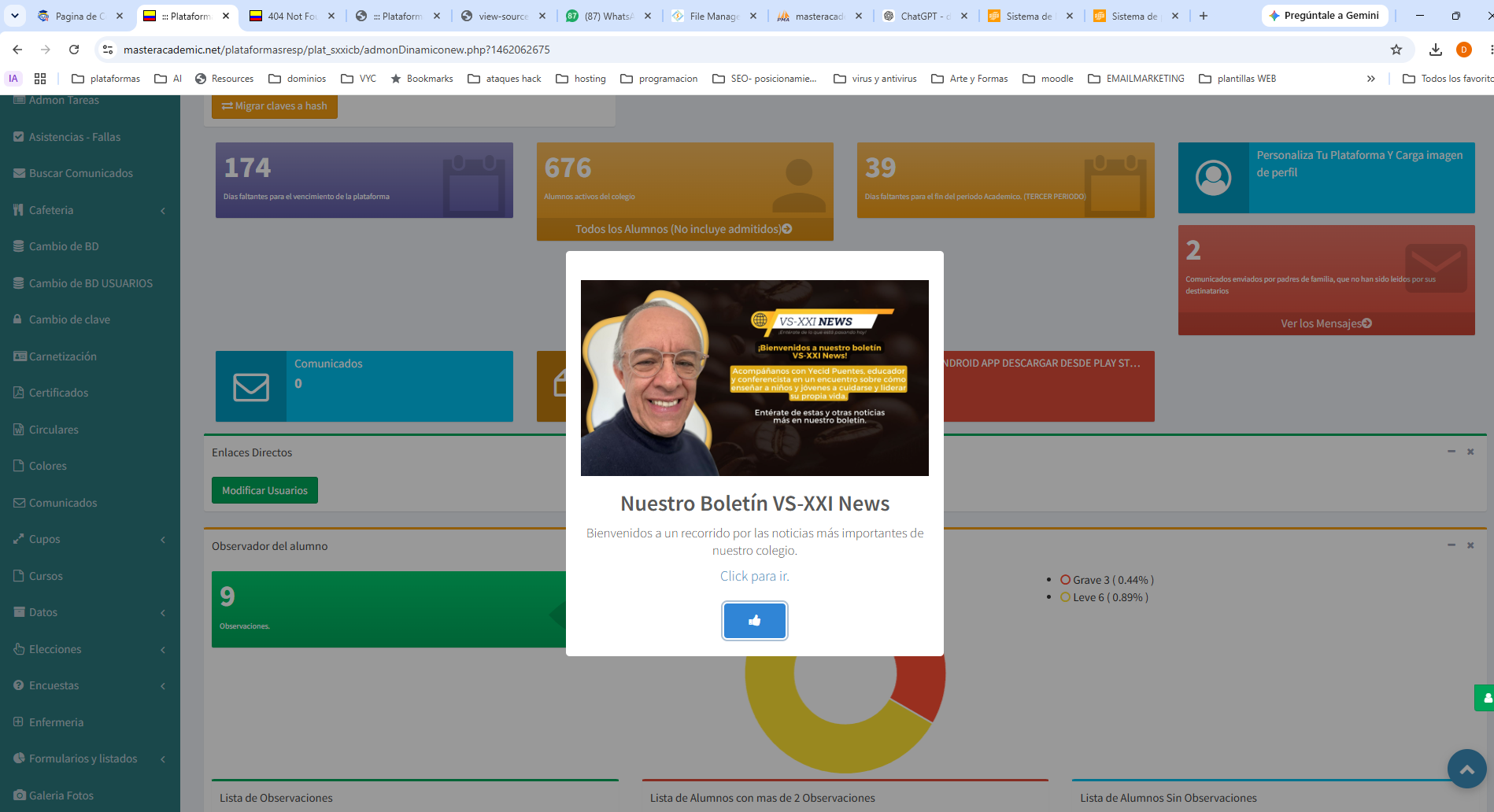Go back using the browser back arrow
Image resolution: width=1494 pixels, height=812 pixels.
tap(17, 50)
